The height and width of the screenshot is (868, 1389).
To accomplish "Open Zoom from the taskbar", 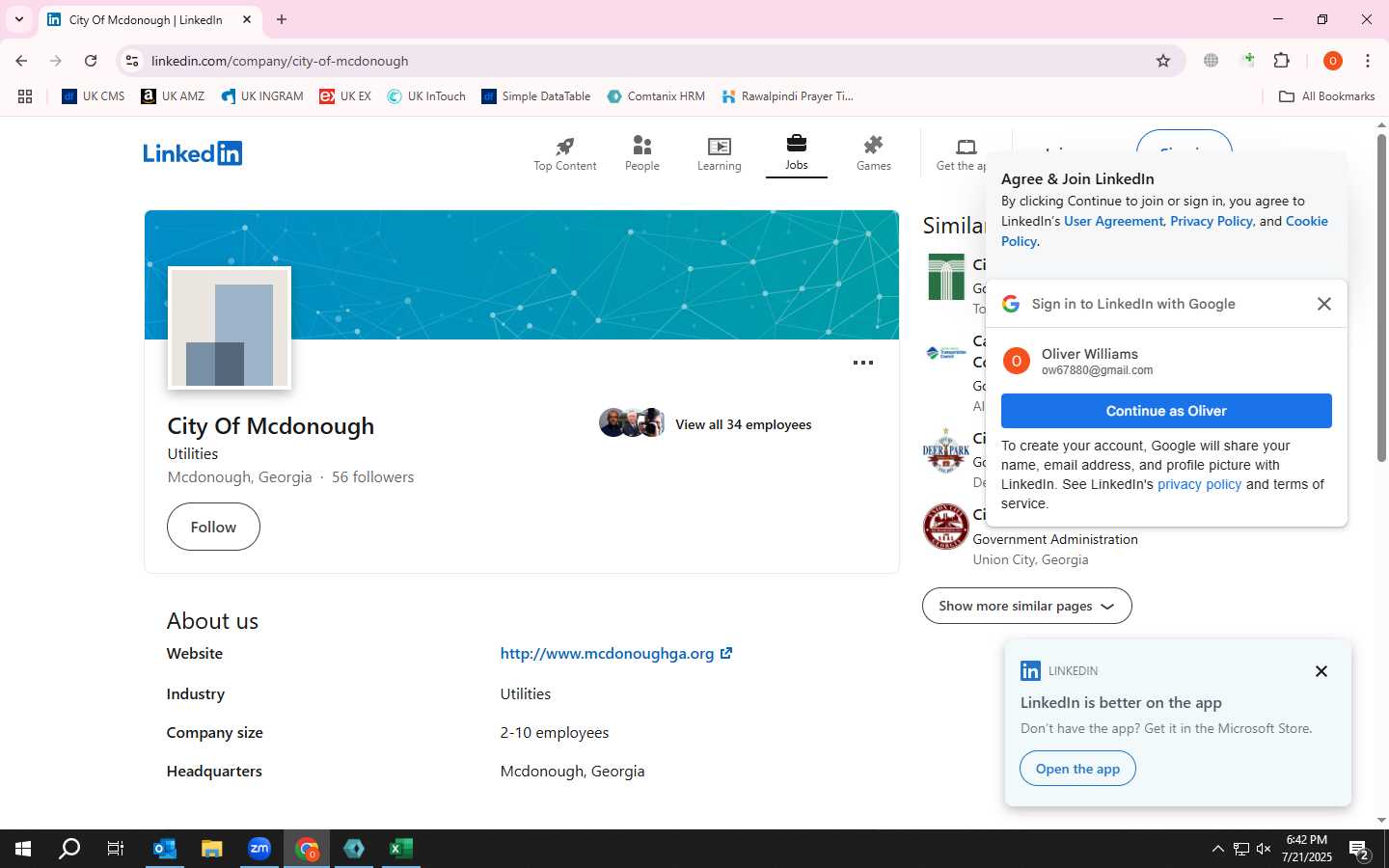I will tap(259, 849).
